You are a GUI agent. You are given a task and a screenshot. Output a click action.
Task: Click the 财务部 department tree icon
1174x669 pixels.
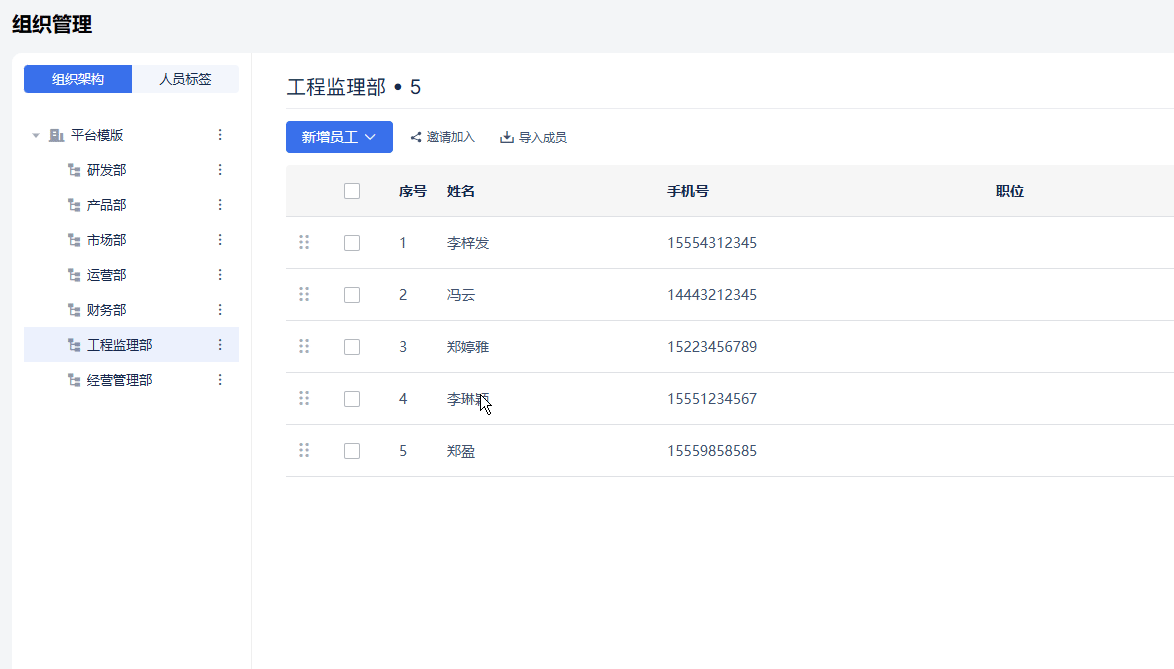(x=73, y=310)
